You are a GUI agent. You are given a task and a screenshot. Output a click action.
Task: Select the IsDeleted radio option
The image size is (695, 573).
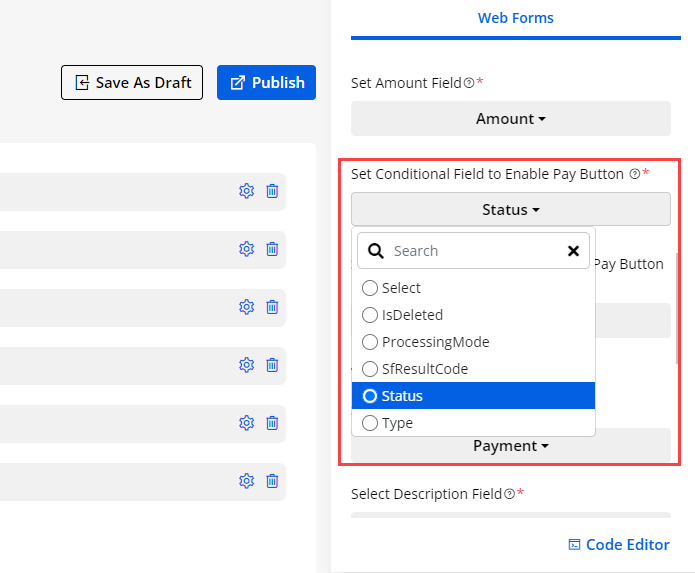[x=371, y=315]
